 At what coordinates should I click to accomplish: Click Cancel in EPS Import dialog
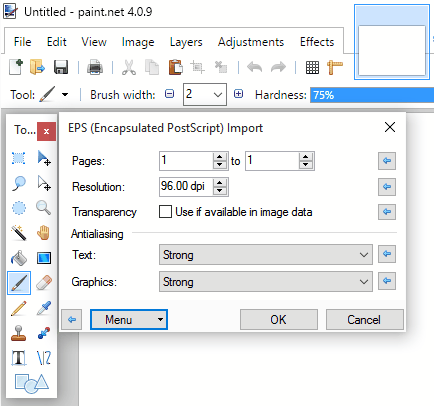point(365,319)
